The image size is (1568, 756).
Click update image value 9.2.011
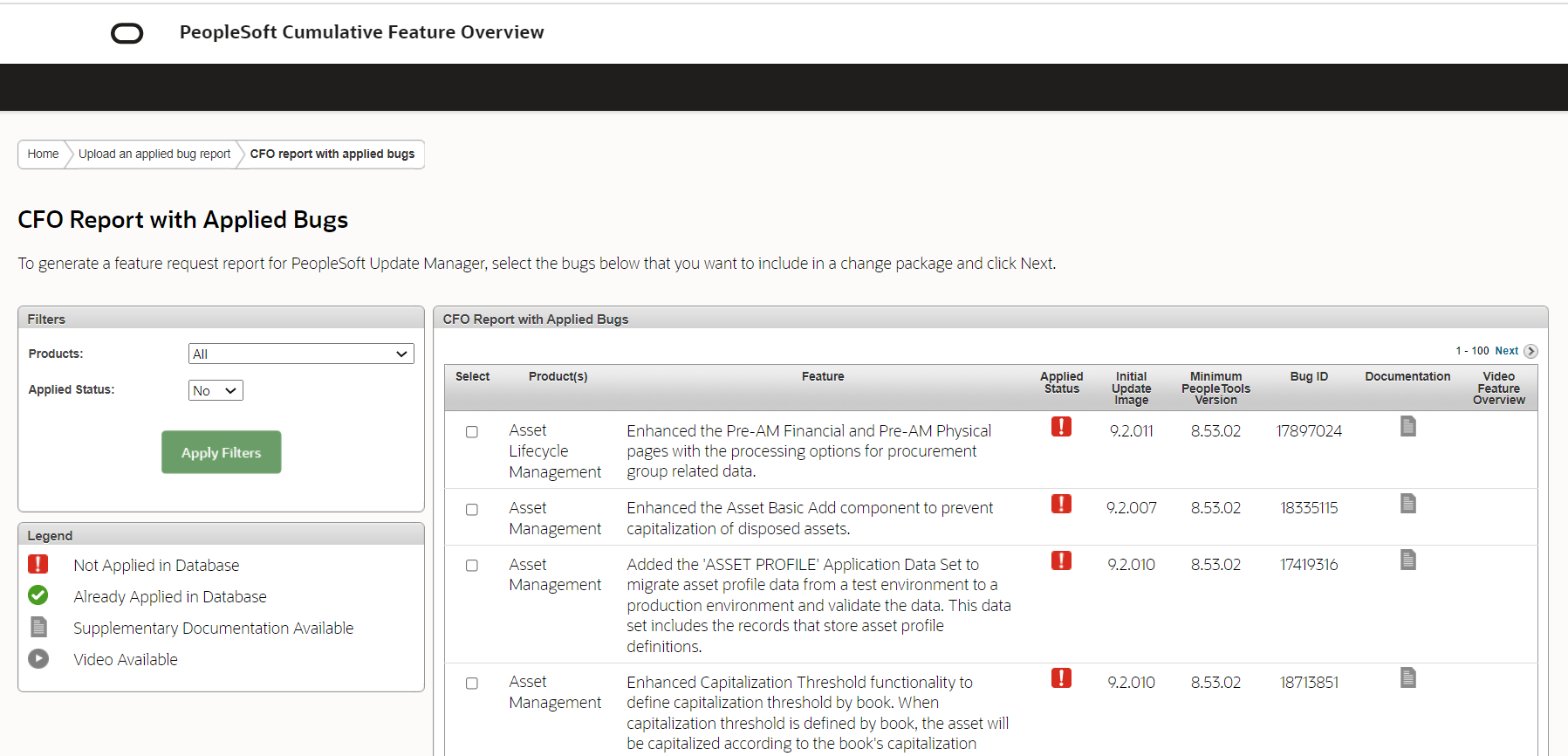(1132, 431)
